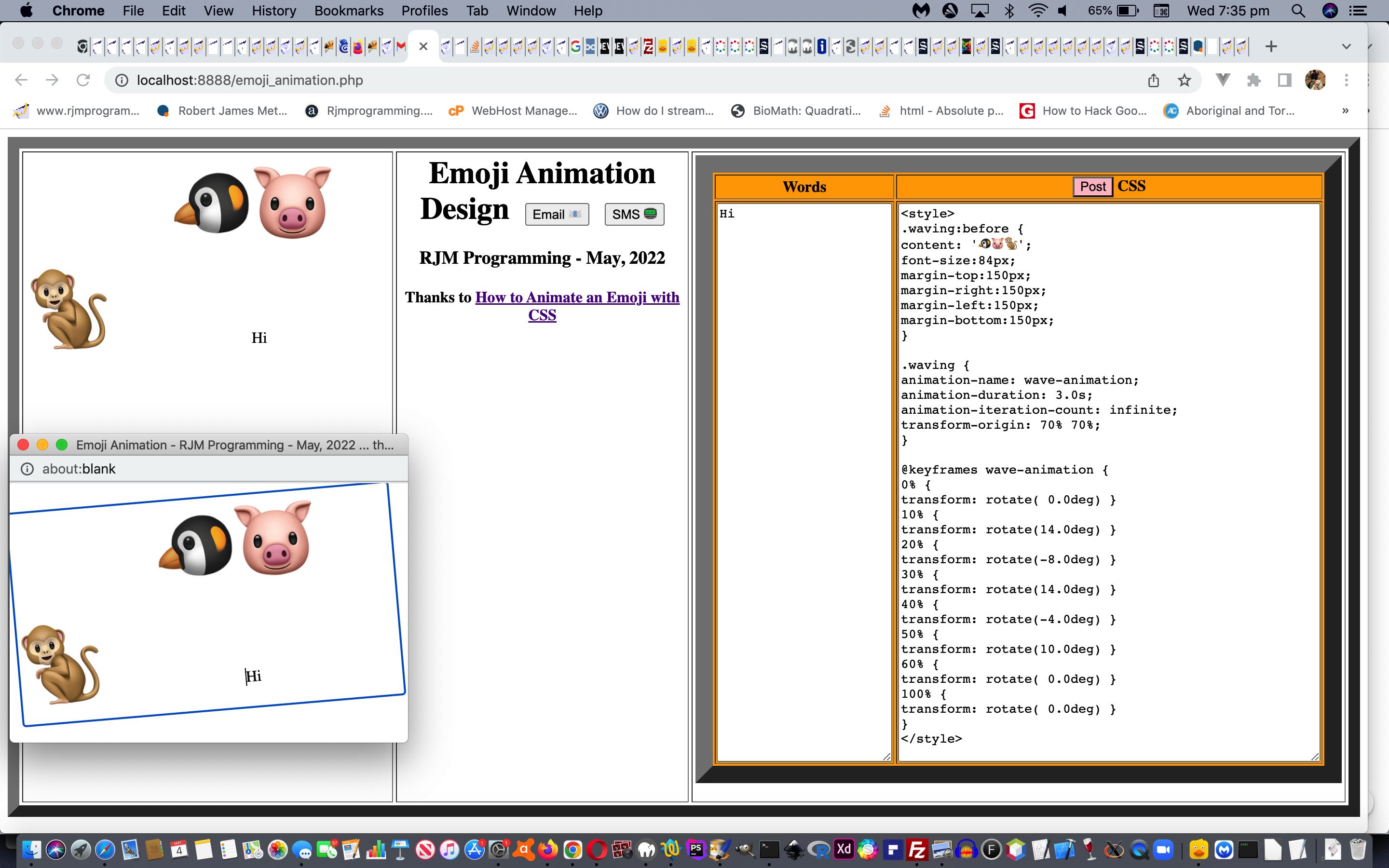Open the File menu
This screenshot has height=868, width=1389.
(133, 10)
